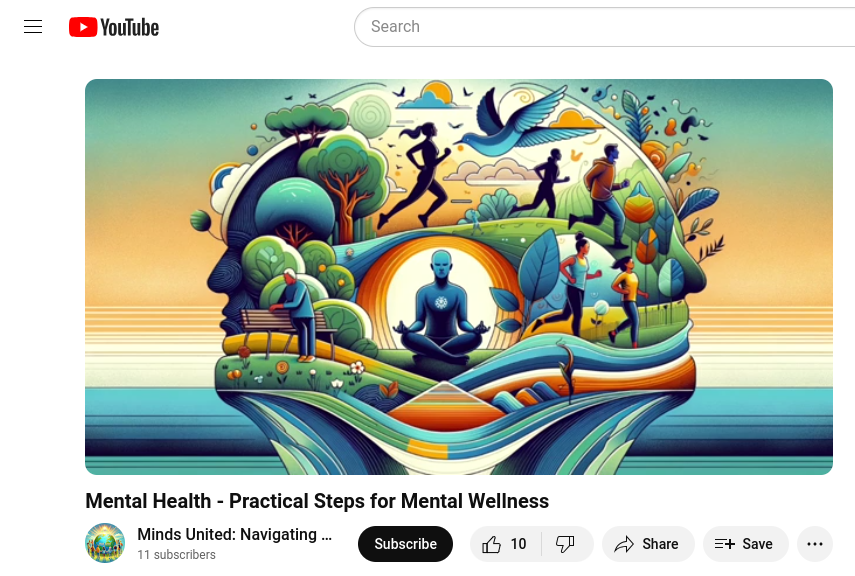This screenshot has width=855, height=576.
Task: Open the three-dot more actions menu
Action: click(x=815, y=544)
